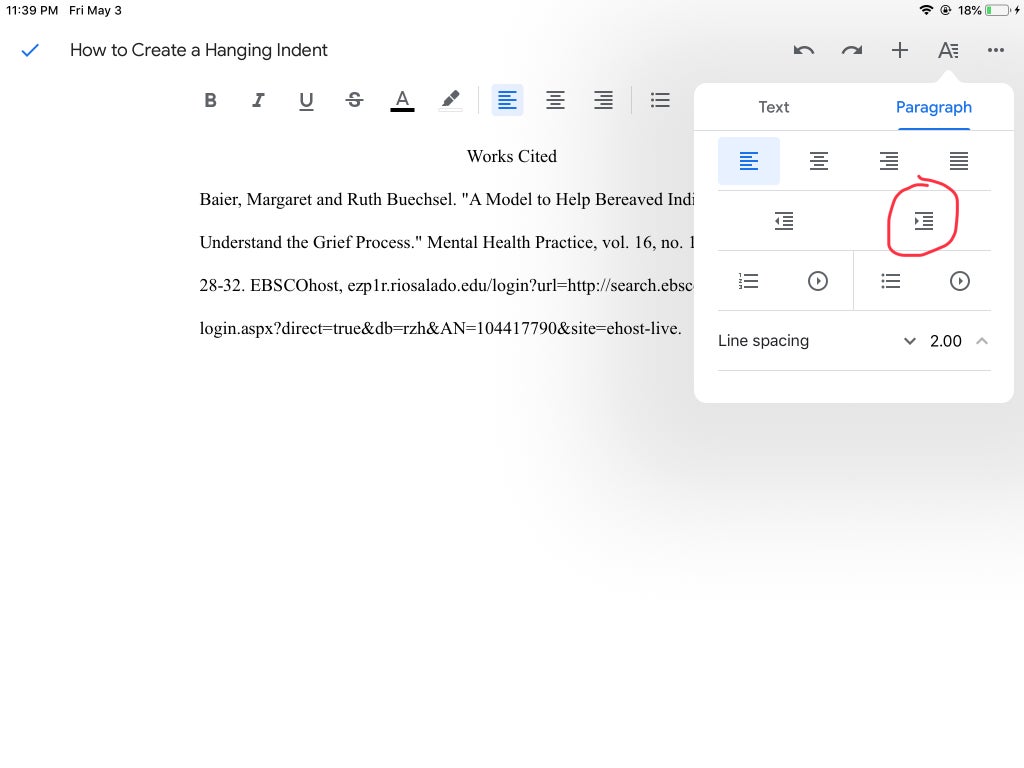
Task: Toggle italic formatting
Action: click(x=258, y=100)
